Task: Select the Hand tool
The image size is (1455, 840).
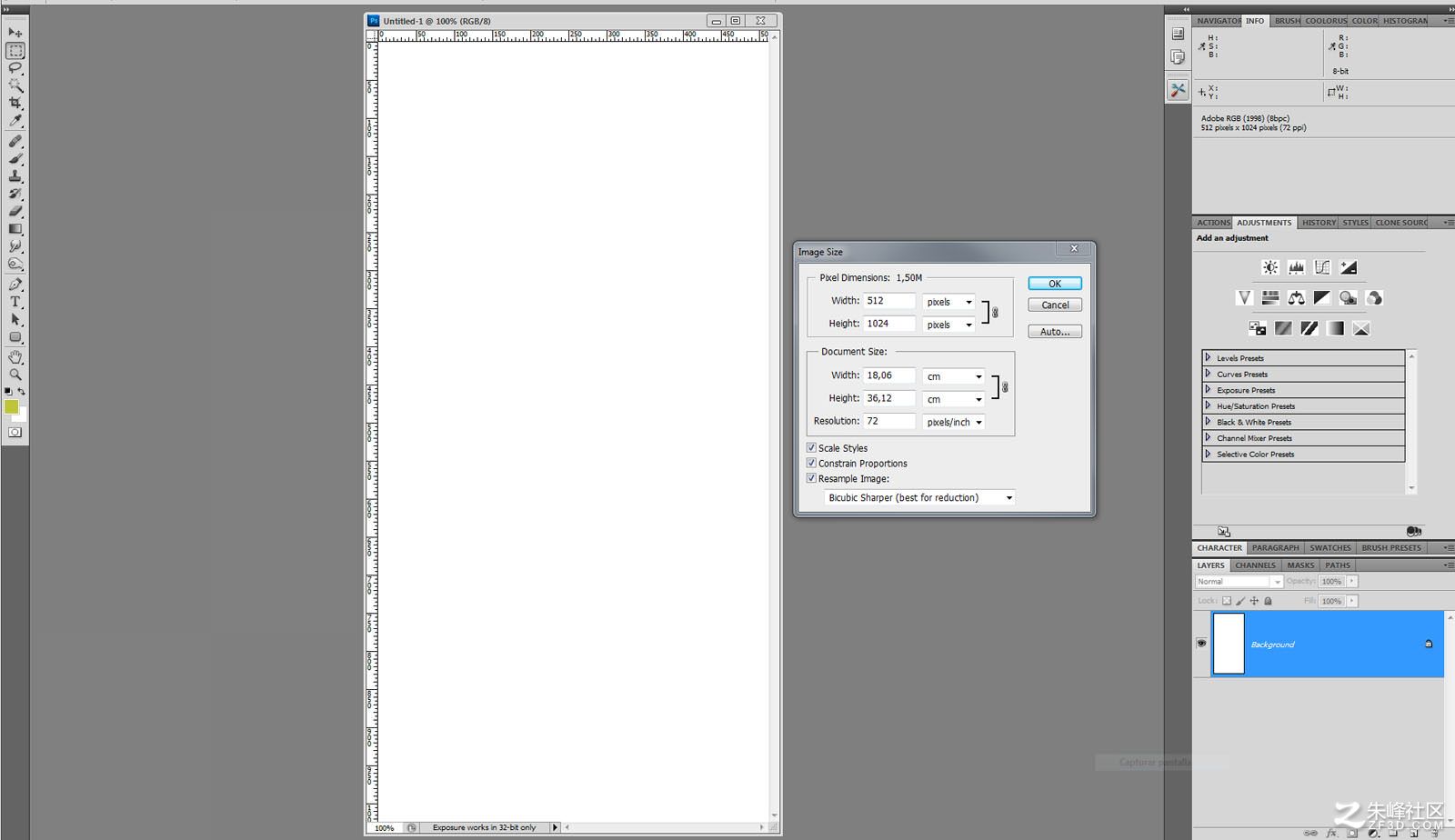Action: (15, 357)
